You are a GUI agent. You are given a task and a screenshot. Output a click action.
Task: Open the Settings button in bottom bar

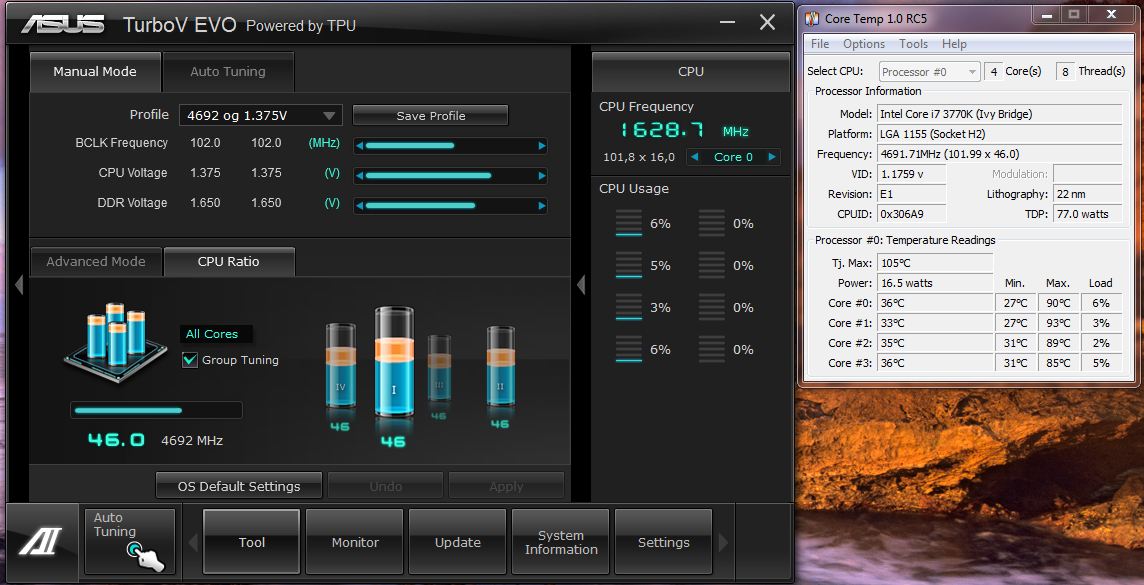point(663,542)
